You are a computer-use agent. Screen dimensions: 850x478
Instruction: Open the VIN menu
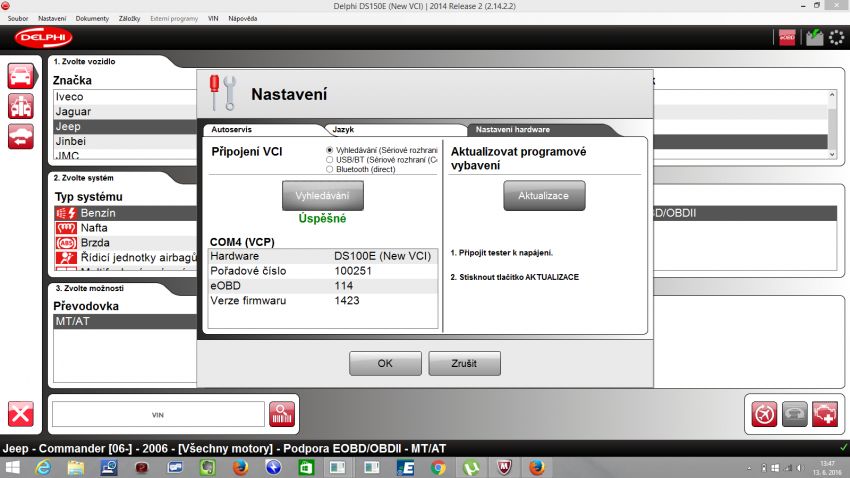(213, 18)
